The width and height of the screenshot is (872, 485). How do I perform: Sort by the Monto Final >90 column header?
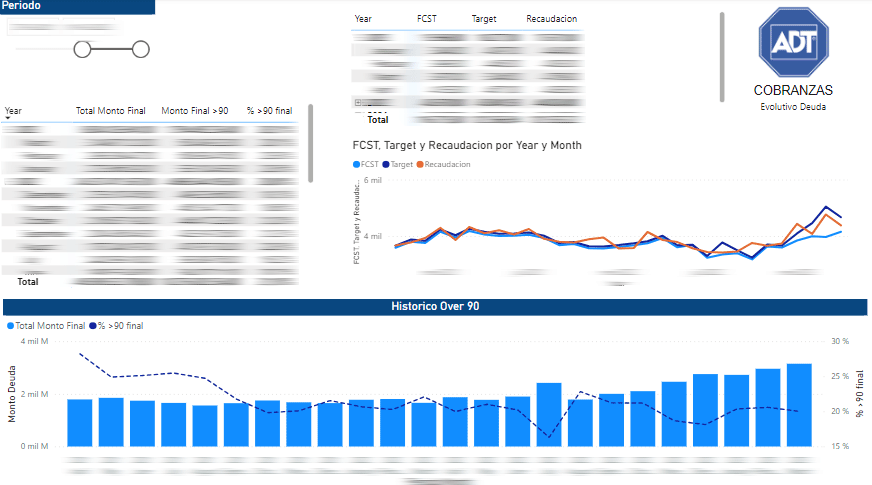pyautogui.click(x=195, y=111)
